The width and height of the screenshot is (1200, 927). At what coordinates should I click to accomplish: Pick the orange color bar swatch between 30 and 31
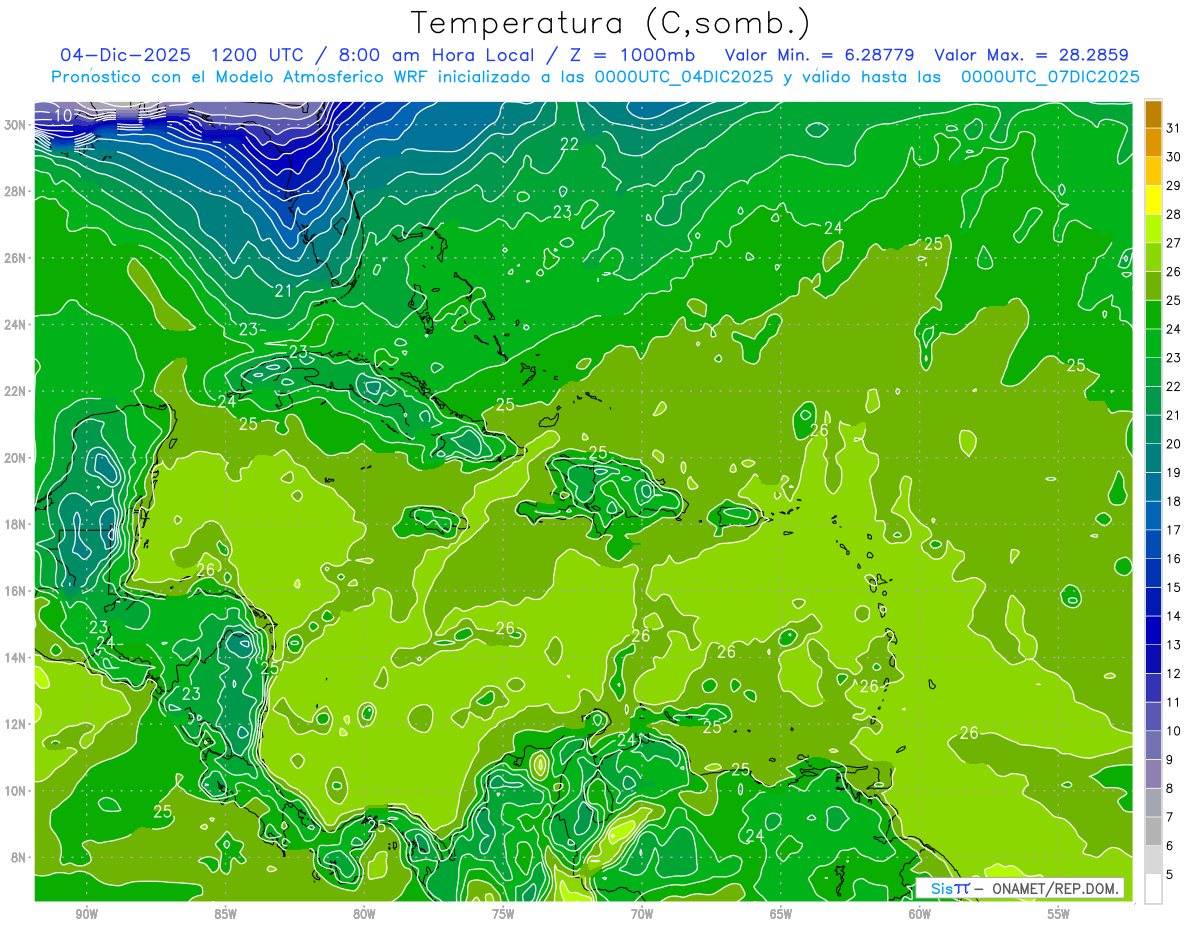click(1153, 141)
